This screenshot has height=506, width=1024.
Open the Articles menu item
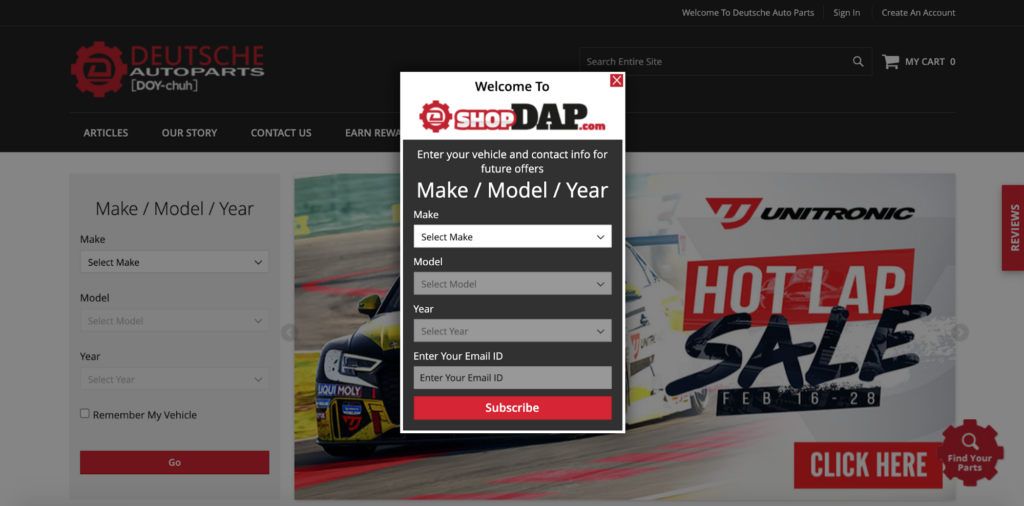(106, 133)
